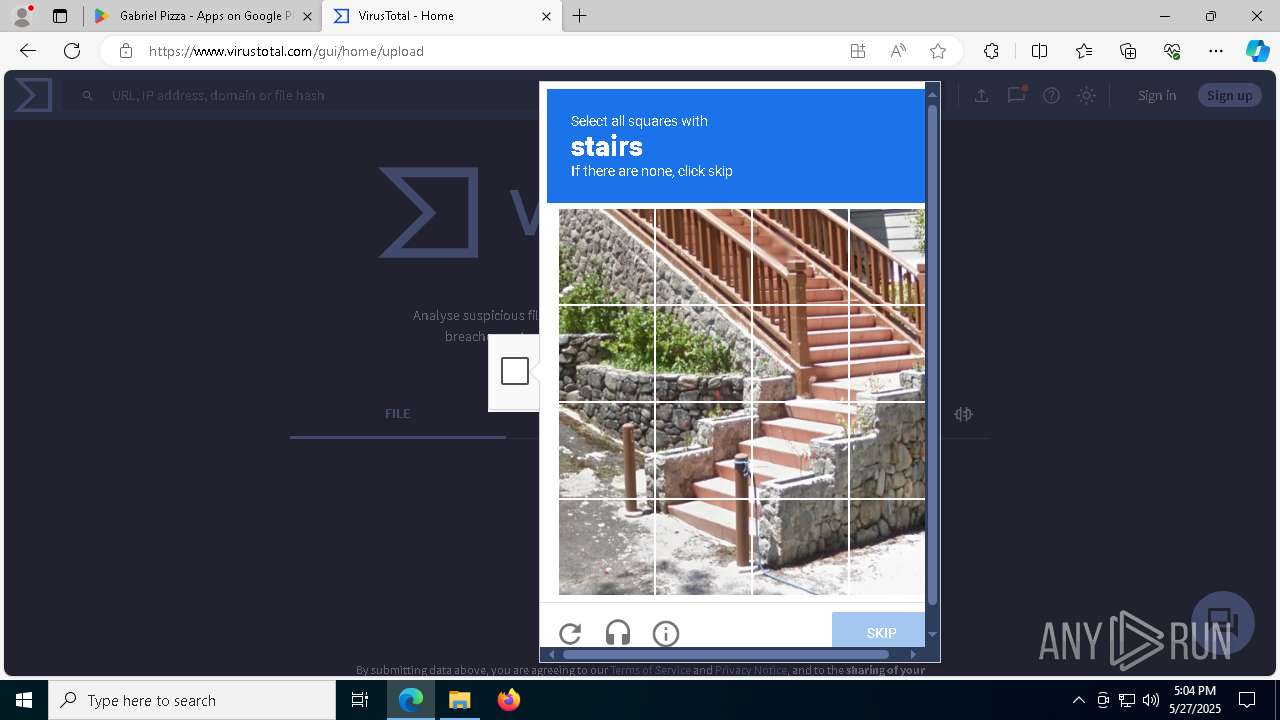The height and width of the screenshot is (720, 1280).
Task: Open Microsoft Edge from taskbar
Action: pos(411,700)
